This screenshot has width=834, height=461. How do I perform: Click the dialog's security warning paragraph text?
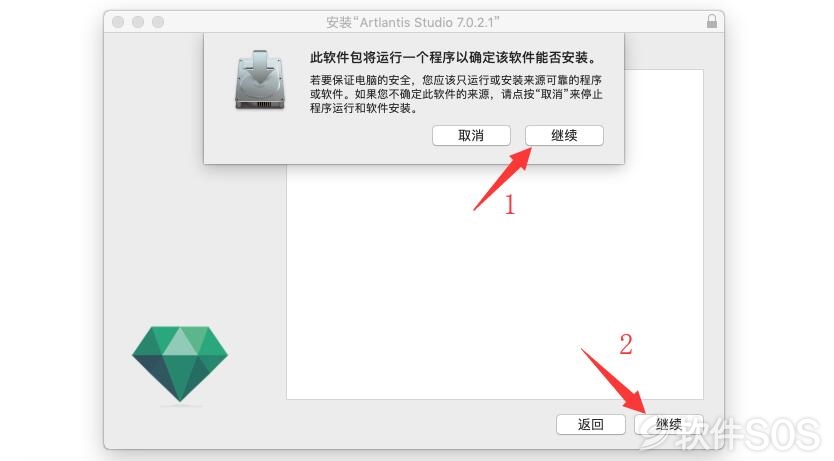click(x=456, y=94)
